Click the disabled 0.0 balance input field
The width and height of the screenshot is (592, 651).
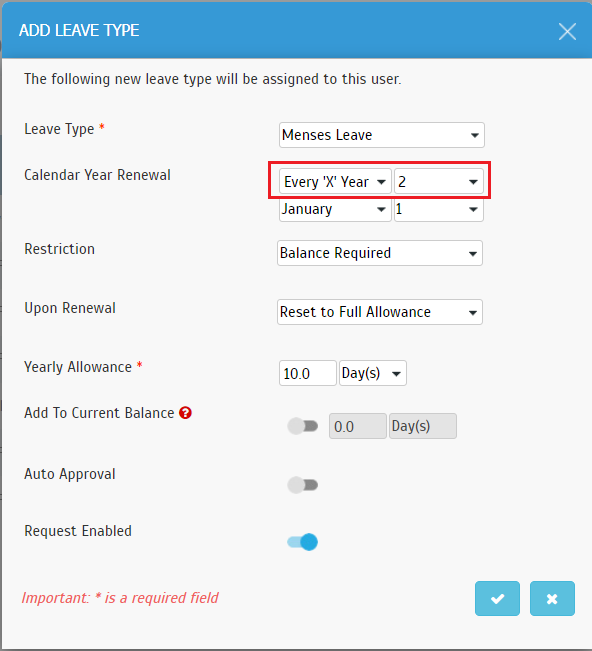(x=358, y=426)
